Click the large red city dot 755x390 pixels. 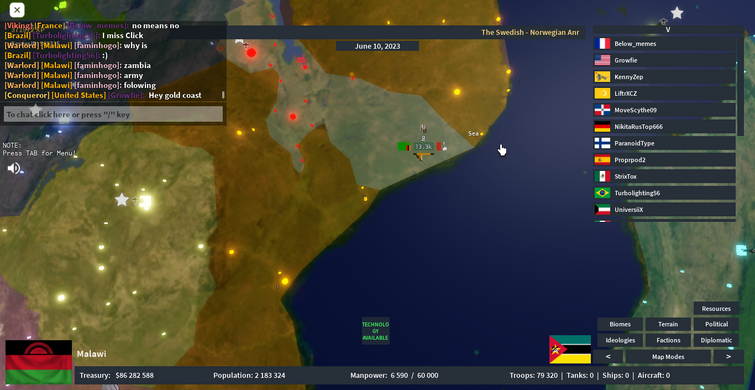pyautogui.click(x=251, y=52)
